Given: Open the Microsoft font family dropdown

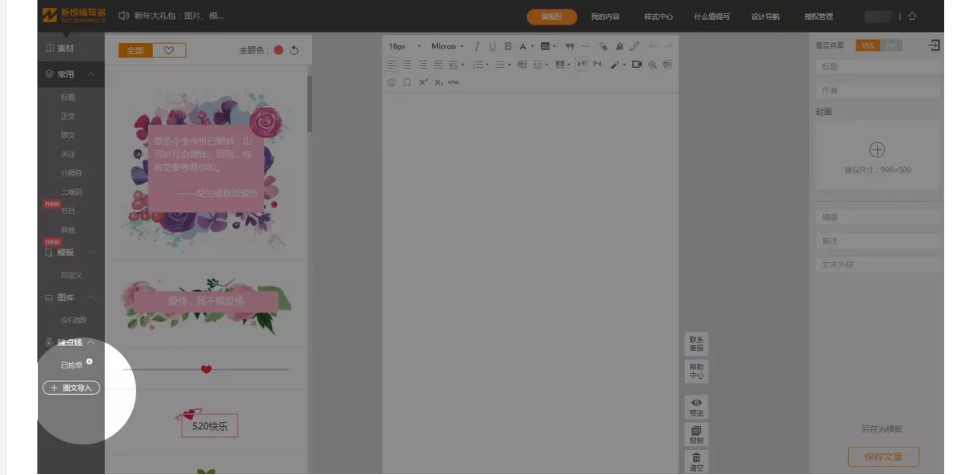Looking at the screenshot, I should coord(446,47).
